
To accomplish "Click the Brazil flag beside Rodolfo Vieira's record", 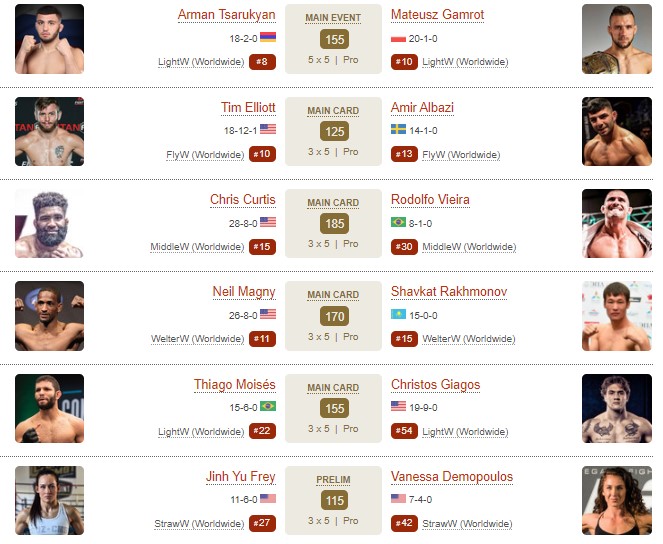I will (x=398, y=222).
